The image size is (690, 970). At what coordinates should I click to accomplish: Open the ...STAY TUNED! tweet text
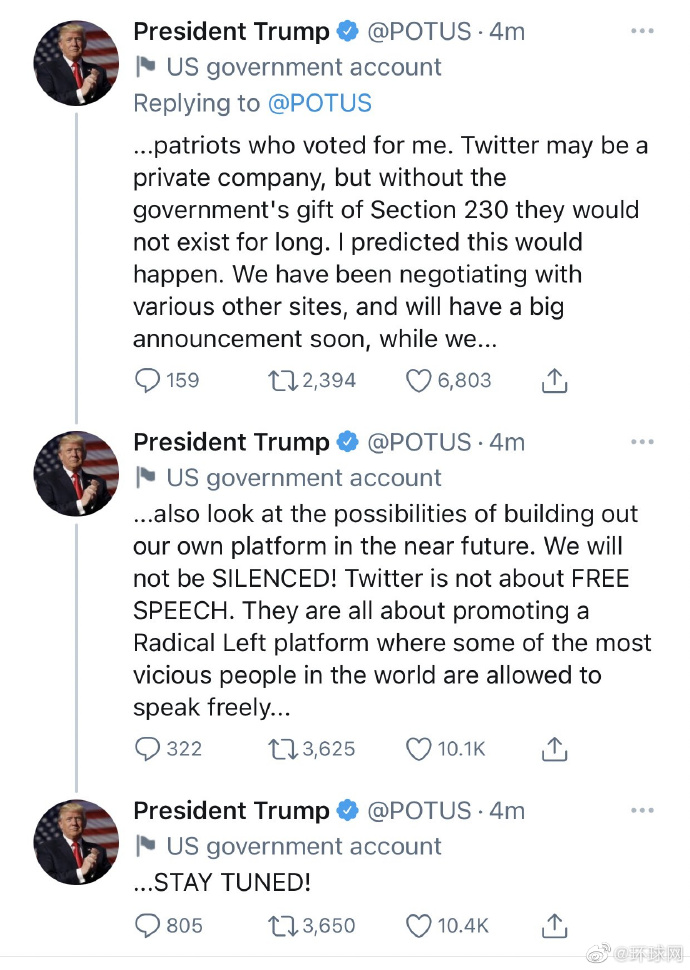(x=222, y=882)
